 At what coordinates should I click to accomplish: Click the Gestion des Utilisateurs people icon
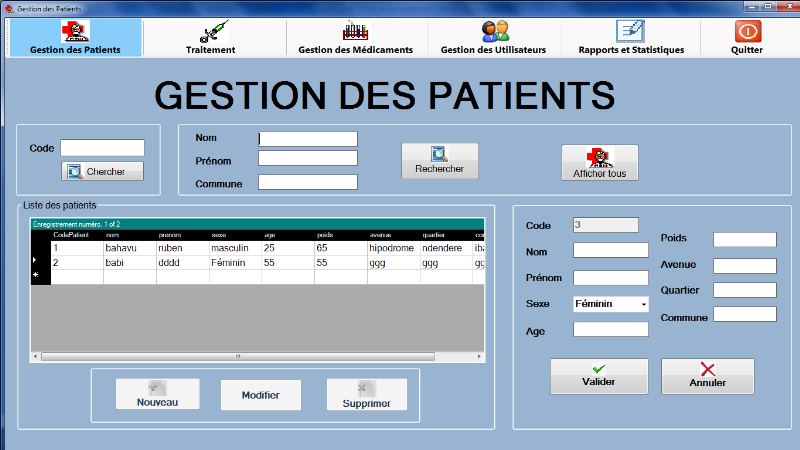[x=495, y=32]
